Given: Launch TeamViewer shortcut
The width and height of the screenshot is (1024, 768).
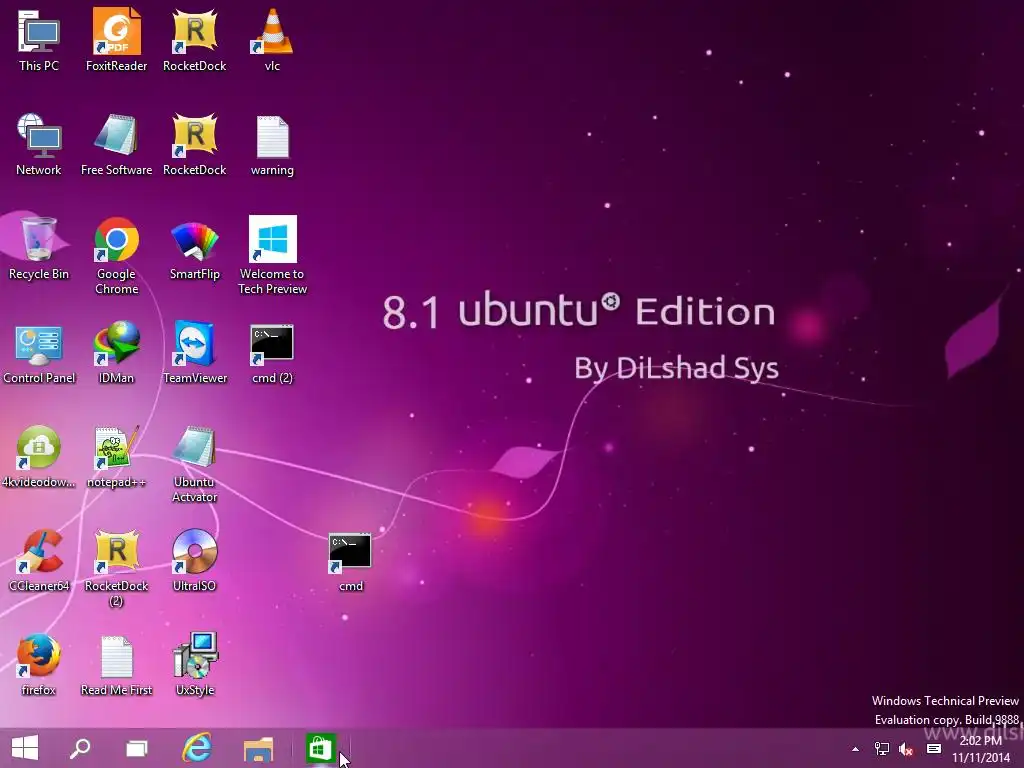Looking at the screenshot, I should (195, 354).
